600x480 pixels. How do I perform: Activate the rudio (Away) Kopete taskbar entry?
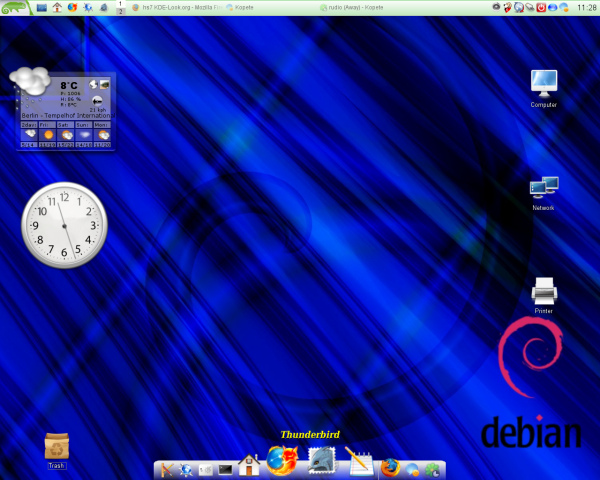(352, 7)
